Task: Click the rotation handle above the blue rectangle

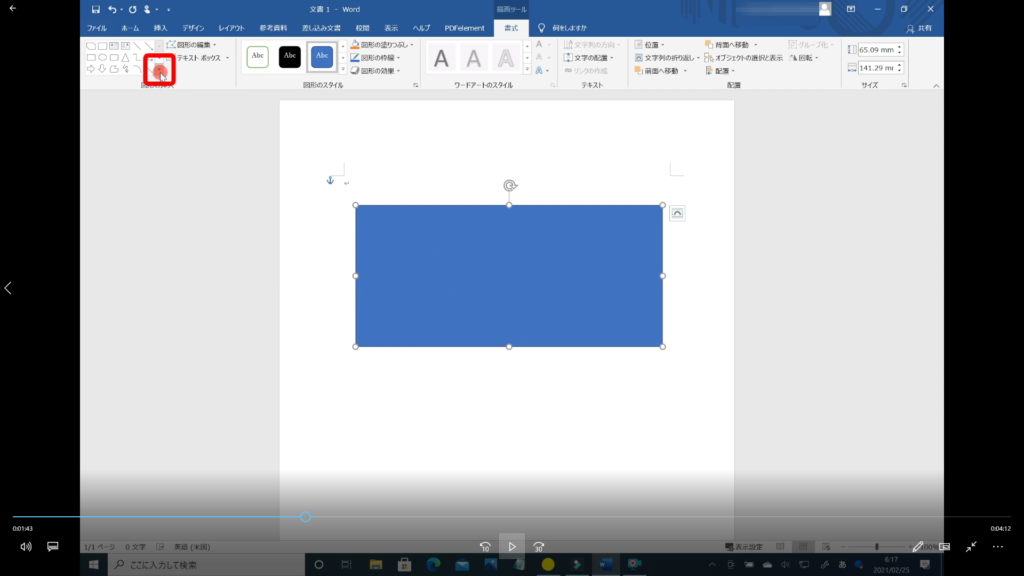Action: click(x=509, y=185)
